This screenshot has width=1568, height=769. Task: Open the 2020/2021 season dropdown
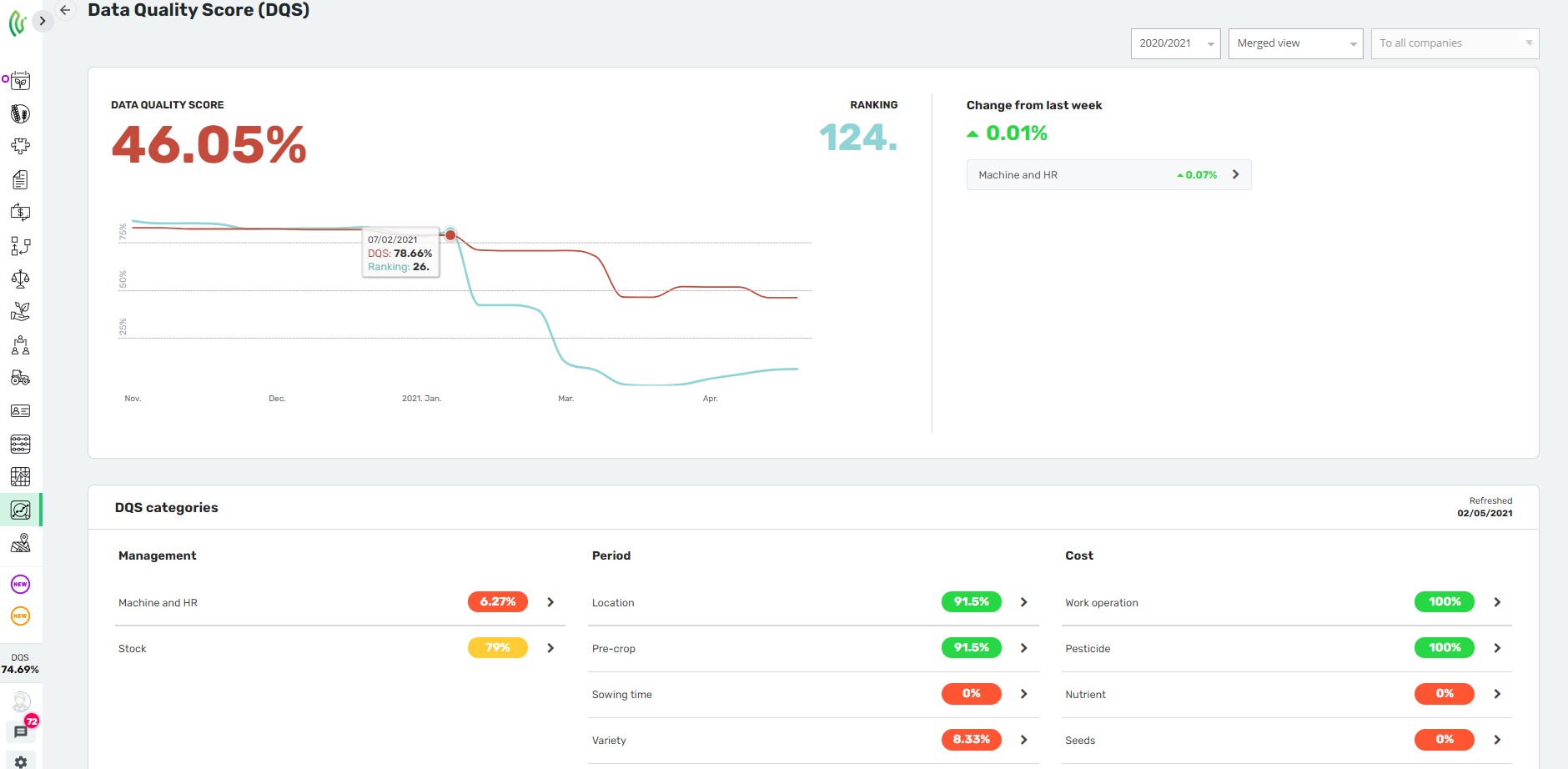pos(1174,43)
